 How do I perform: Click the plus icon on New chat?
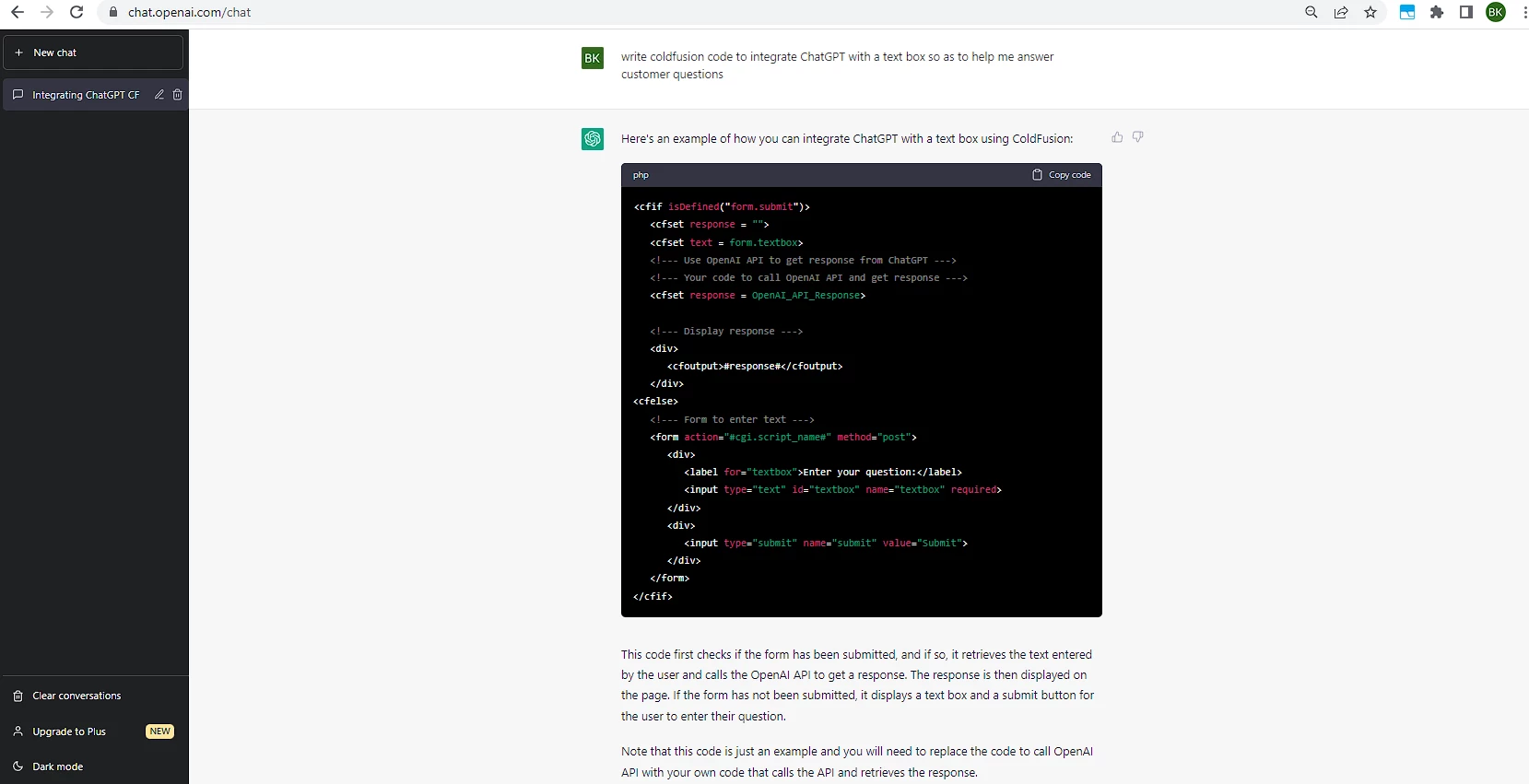18,53
